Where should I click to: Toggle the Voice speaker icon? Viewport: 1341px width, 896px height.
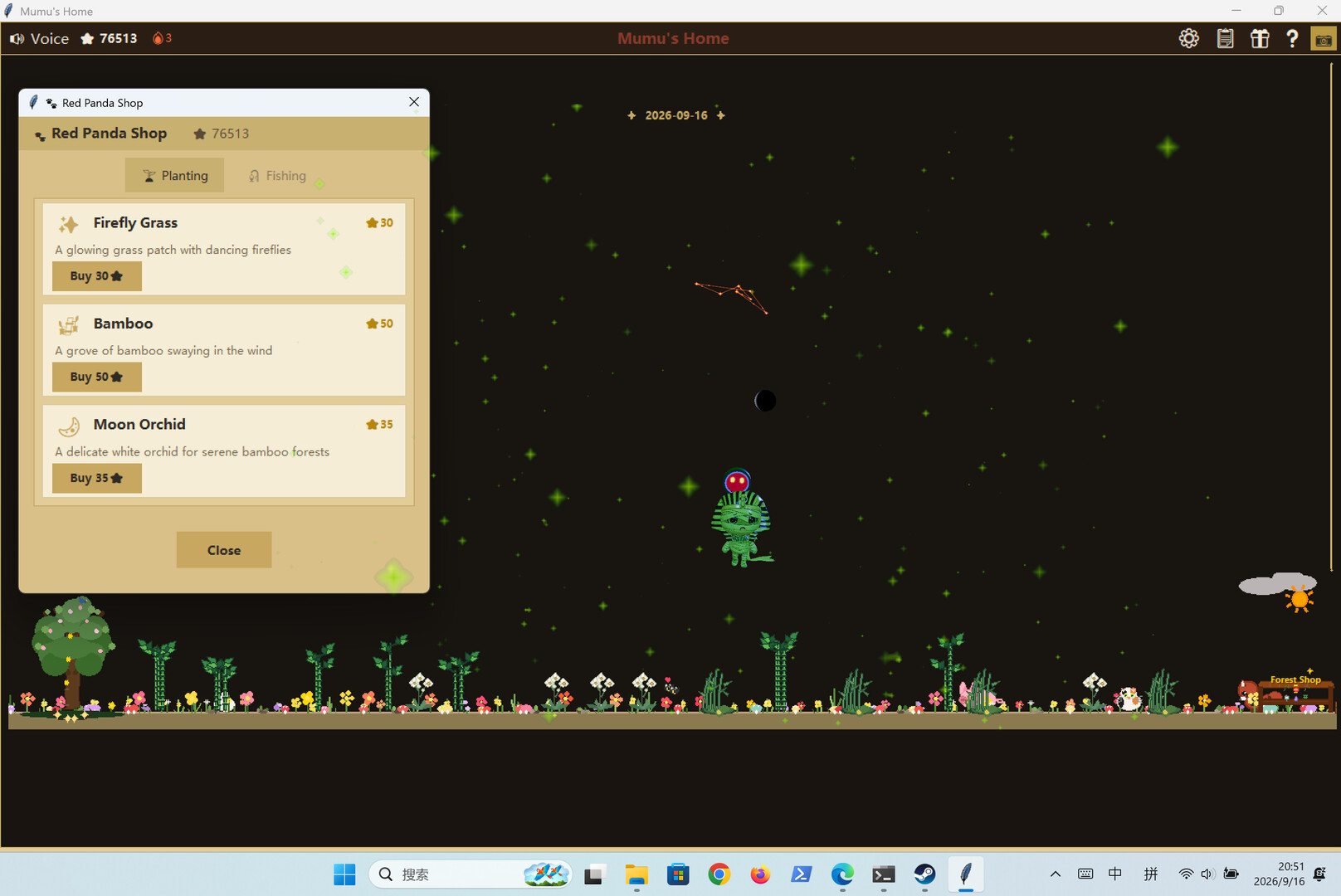click(x=17, y=39)
